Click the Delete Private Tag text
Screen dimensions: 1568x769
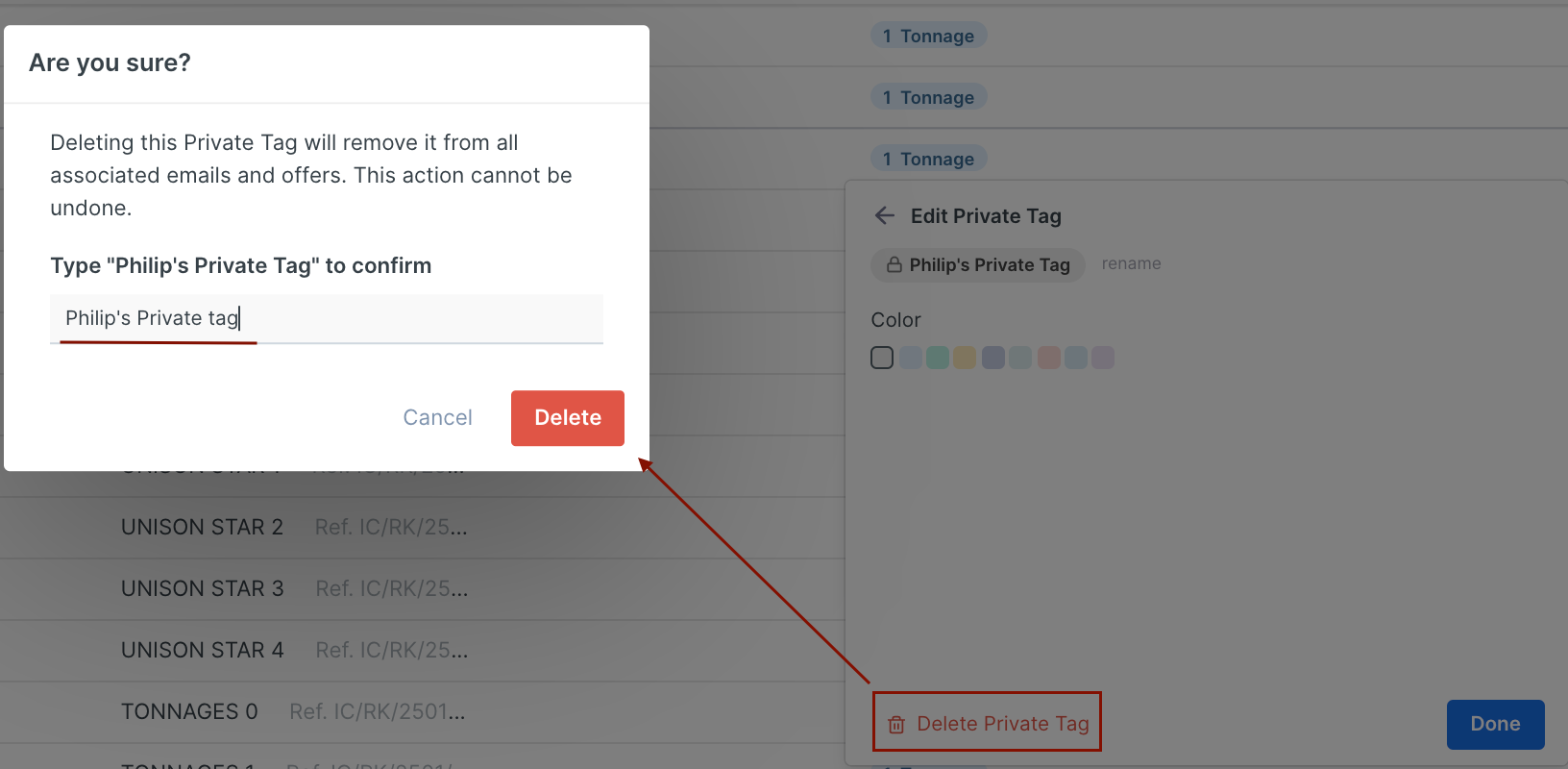point(1002,725)
